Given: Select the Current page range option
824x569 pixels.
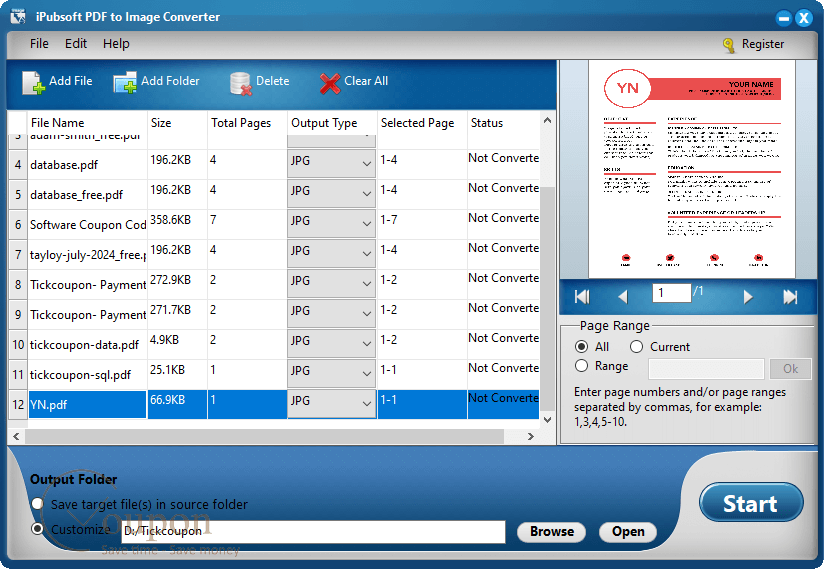Looking at the screenshot, I should (x=636, y=347).
